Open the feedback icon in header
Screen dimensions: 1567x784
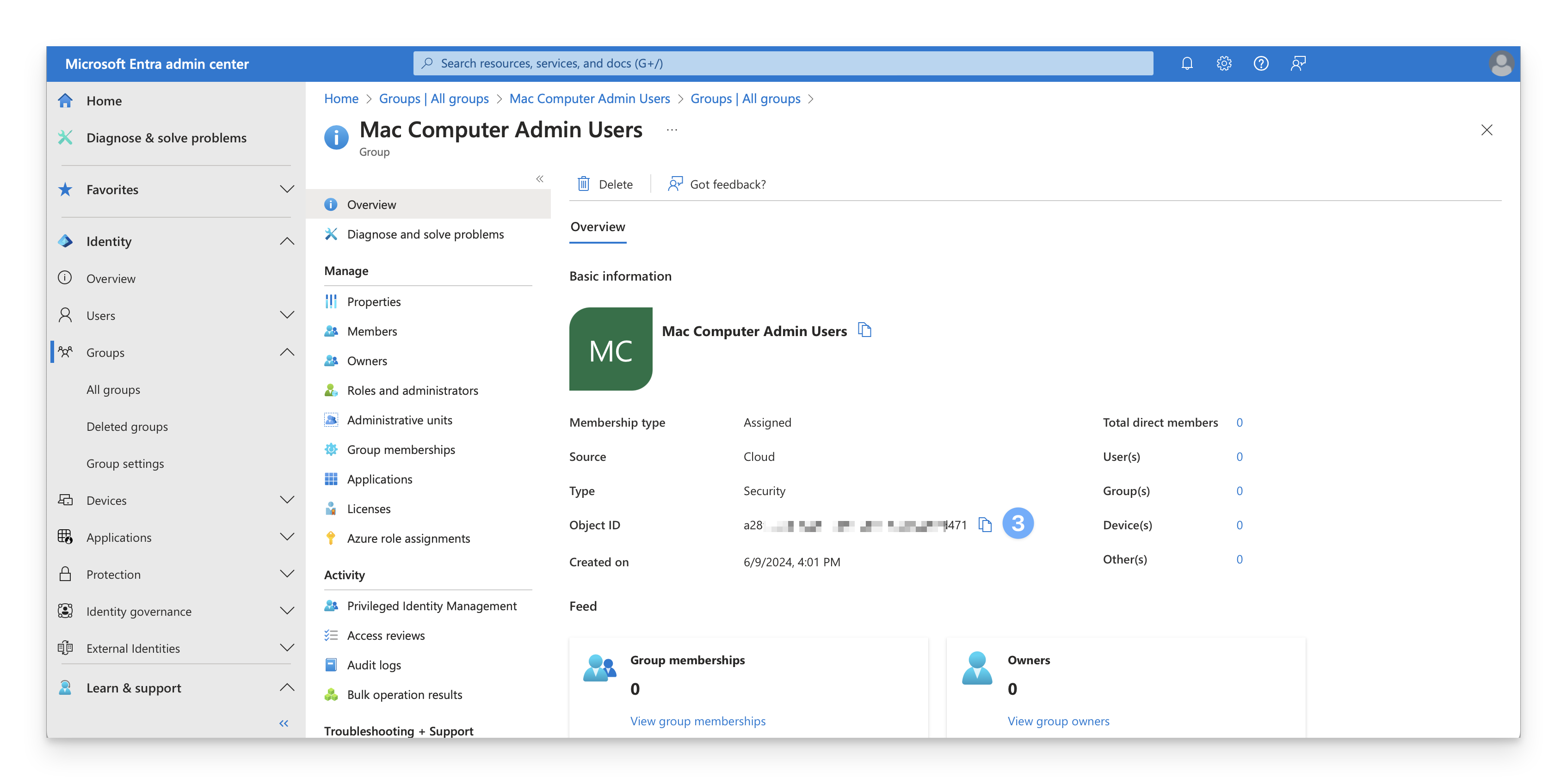(1298, 63)
